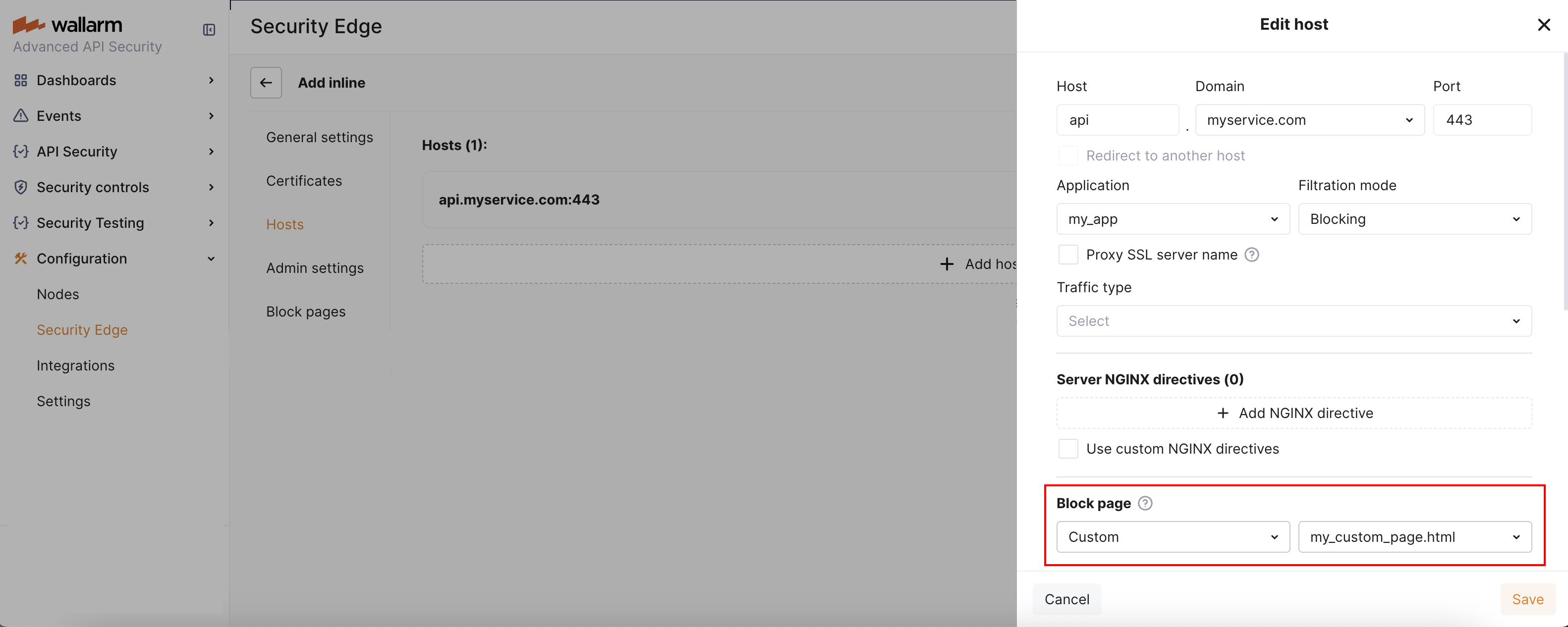Edit the Host field containing api
1568x627 pixels.
(1118, 120)
